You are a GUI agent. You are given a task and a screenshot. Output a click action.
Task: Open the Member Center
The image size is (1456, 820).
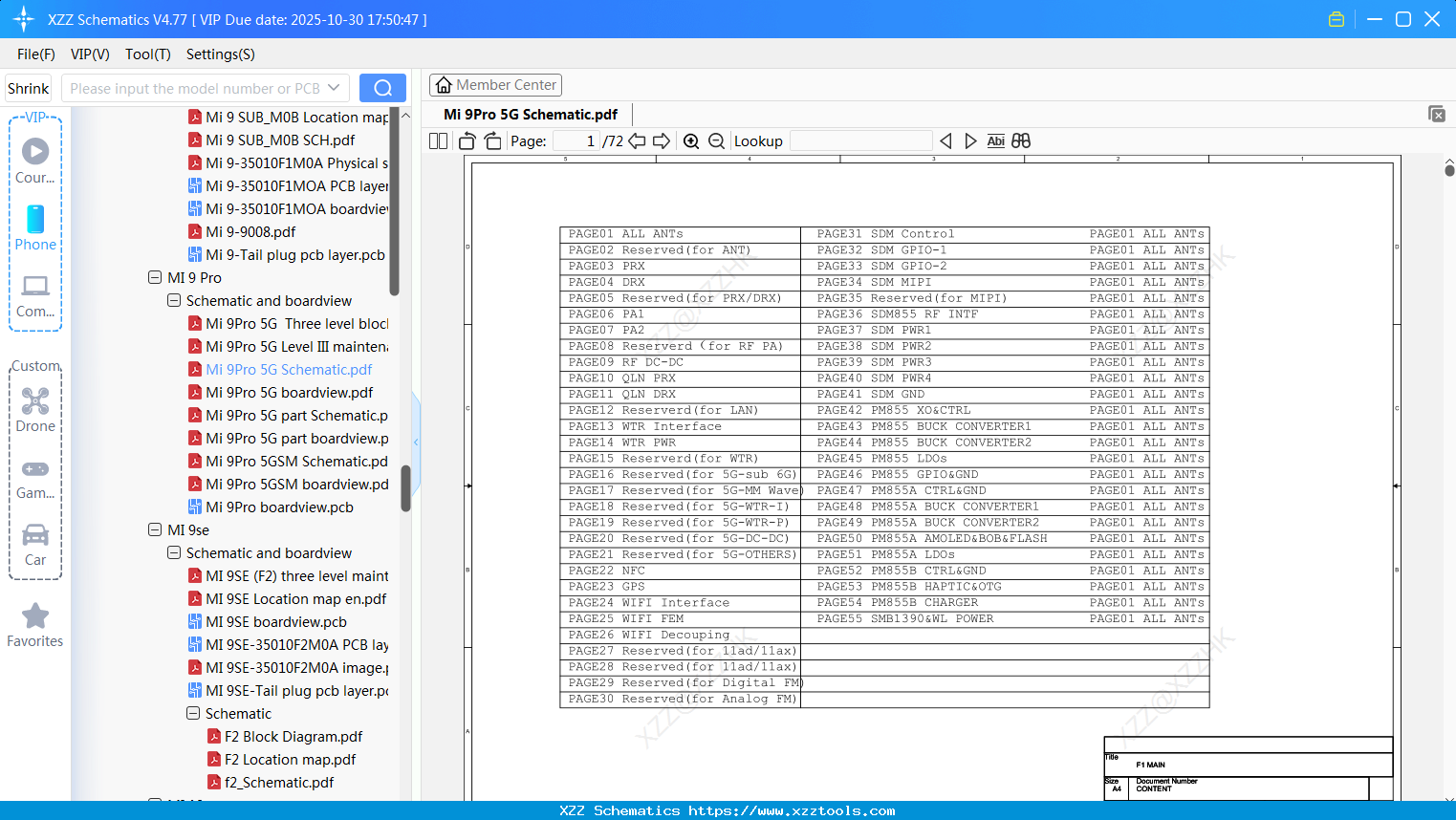[x=495, y=85]
